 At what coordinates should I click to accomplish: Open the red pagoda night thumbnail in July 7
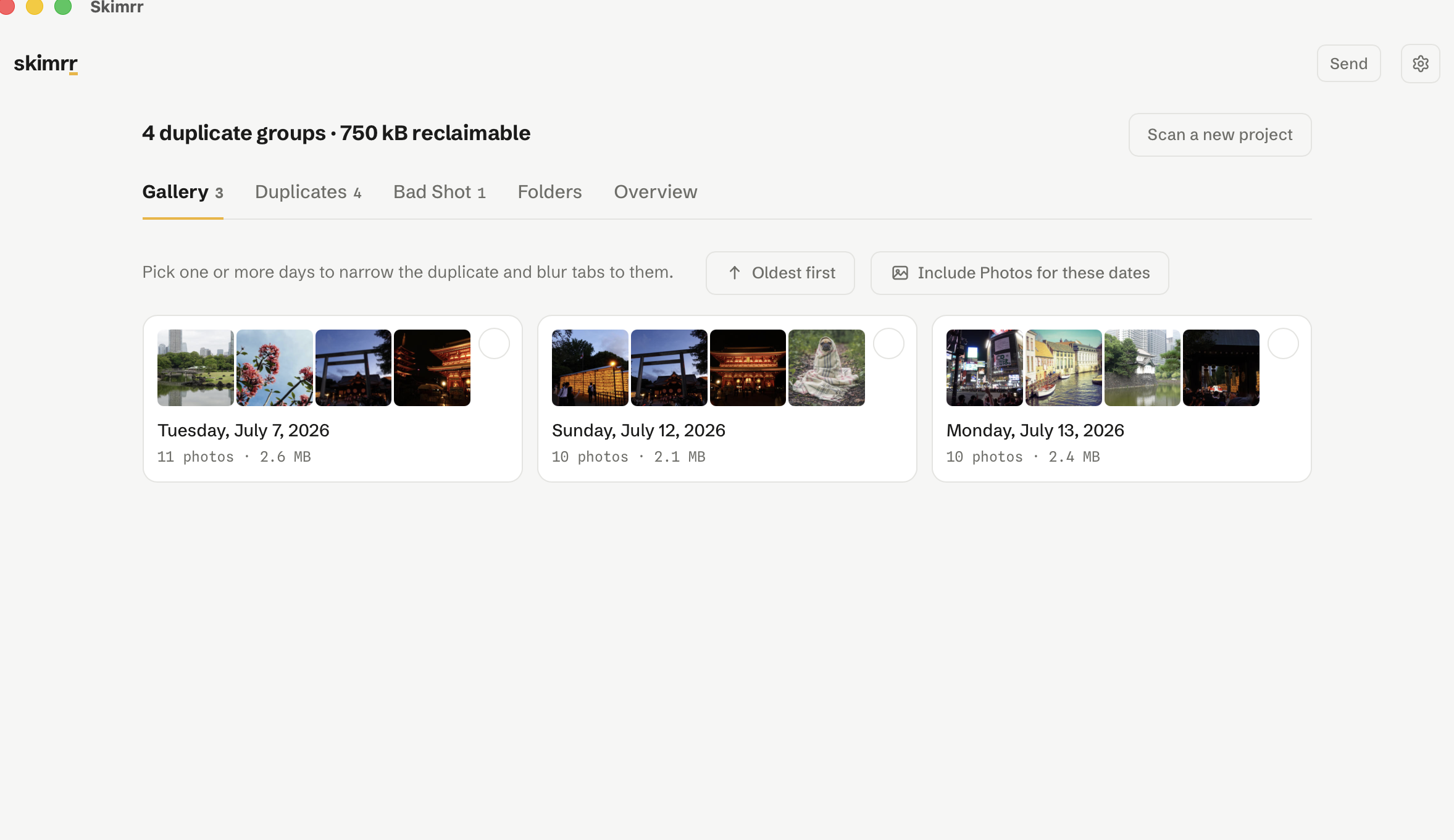(x=432, y=368)
